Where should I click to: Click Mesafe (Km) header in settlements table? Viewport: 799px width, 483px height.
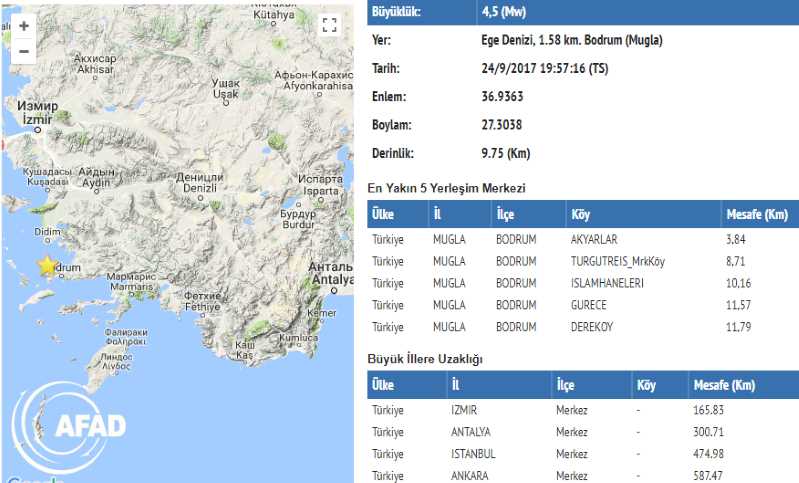click(756, 214)
